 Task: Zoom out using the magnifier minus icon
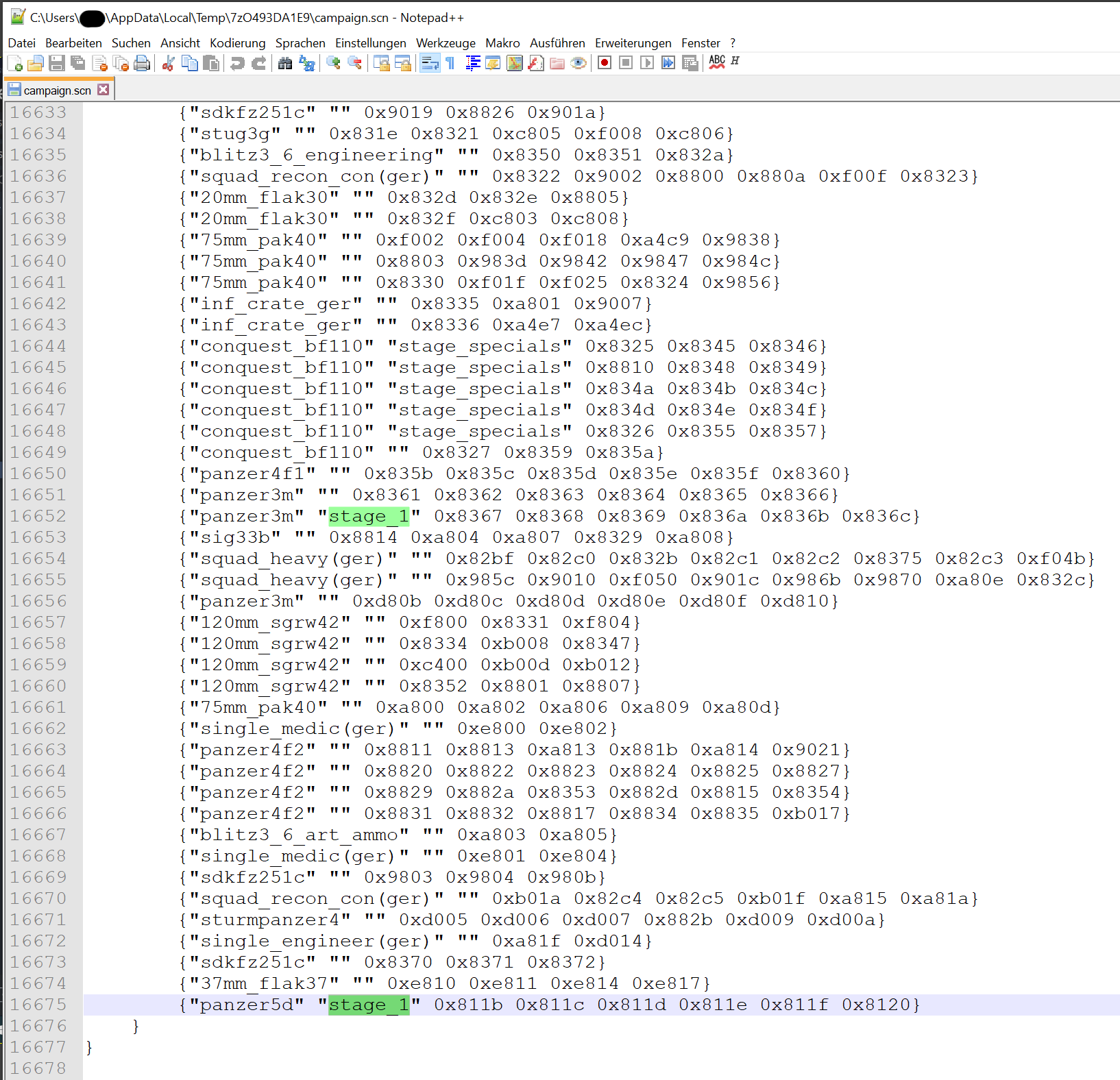(355, 64)
